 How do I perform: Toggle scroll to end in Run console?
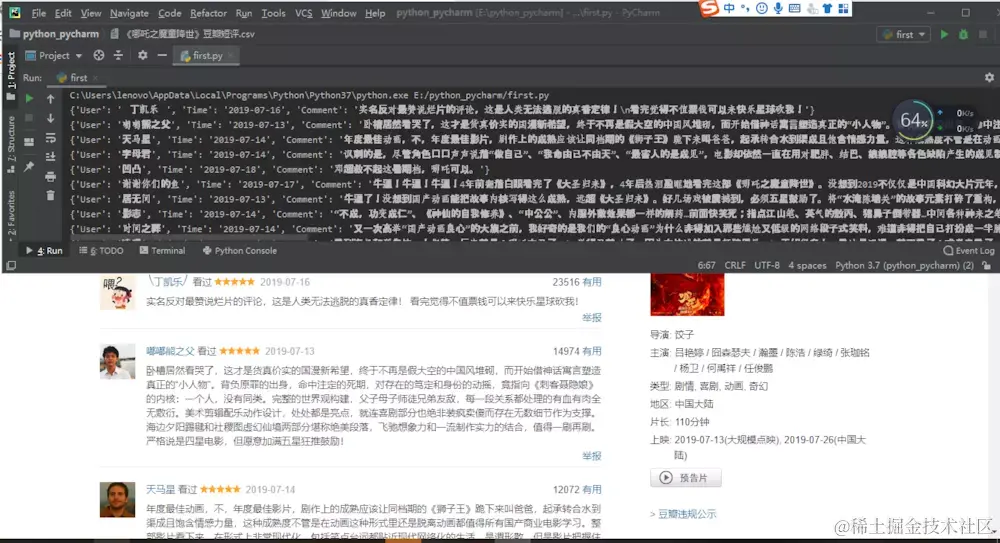(x=50, y=157)
